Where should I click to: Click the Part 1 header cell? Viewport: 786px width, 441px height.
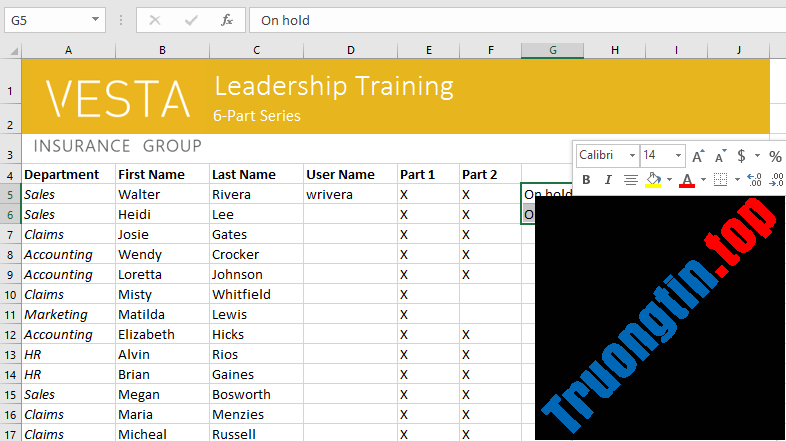pos(429,174)
